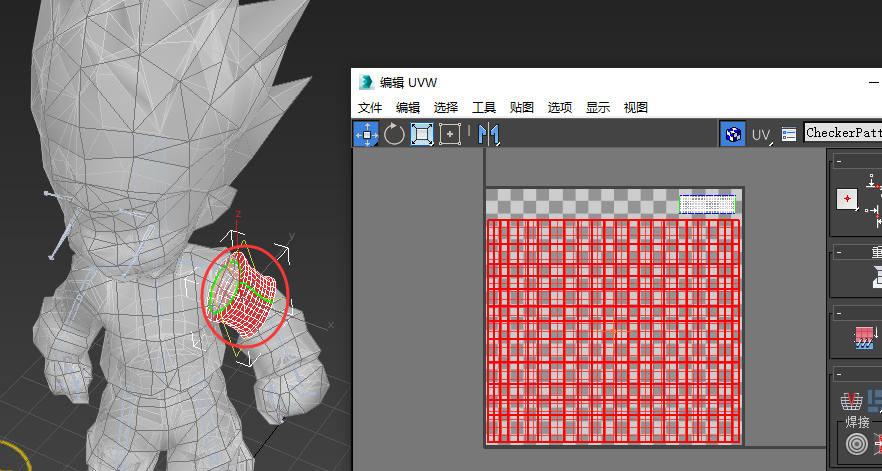
Task: Open the 编辑 menu
Action: point(408,107)
